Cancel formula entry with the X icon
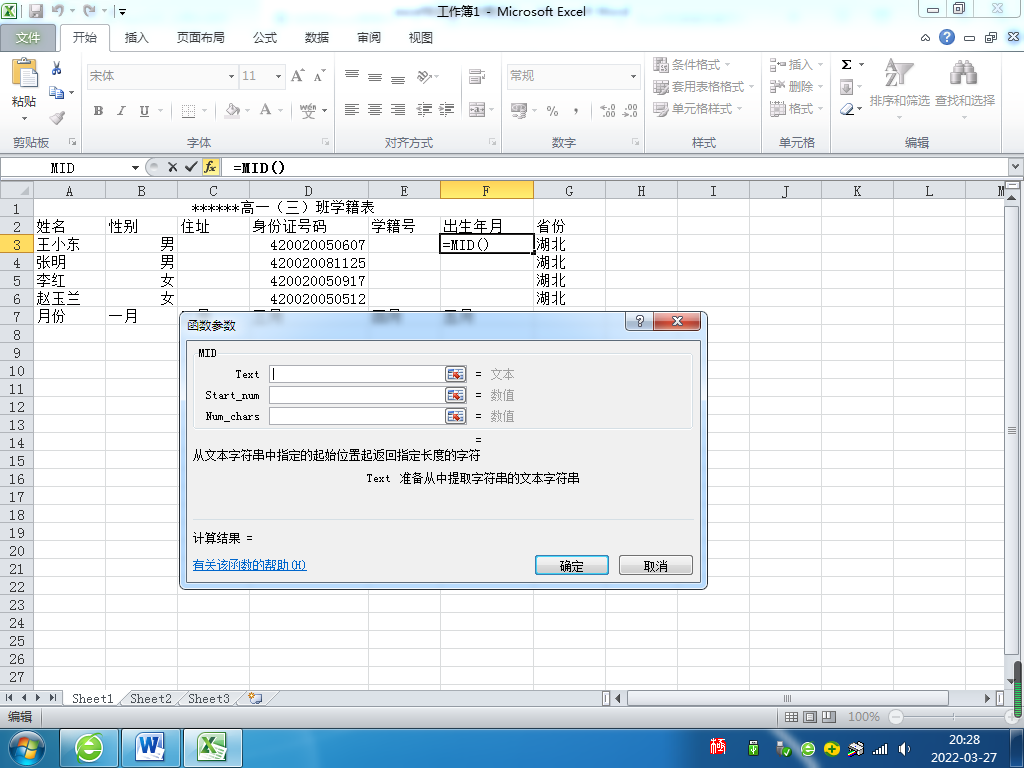Screen dimensions: 1024x768 (x=172, y=167)
